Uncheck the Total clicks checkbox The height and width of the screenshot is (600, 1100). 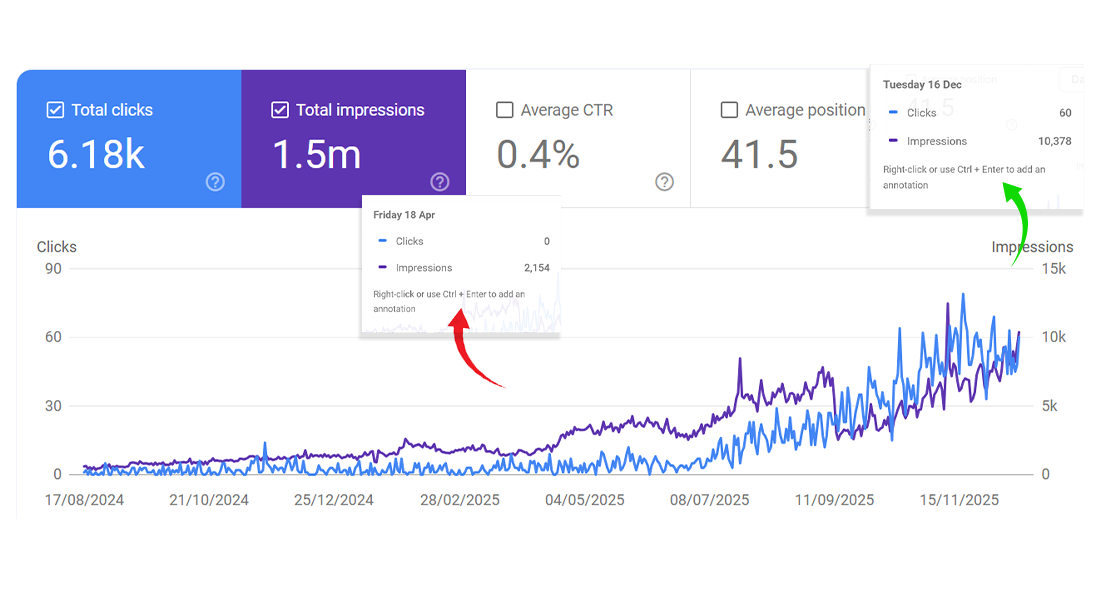(x=56, y=110)
